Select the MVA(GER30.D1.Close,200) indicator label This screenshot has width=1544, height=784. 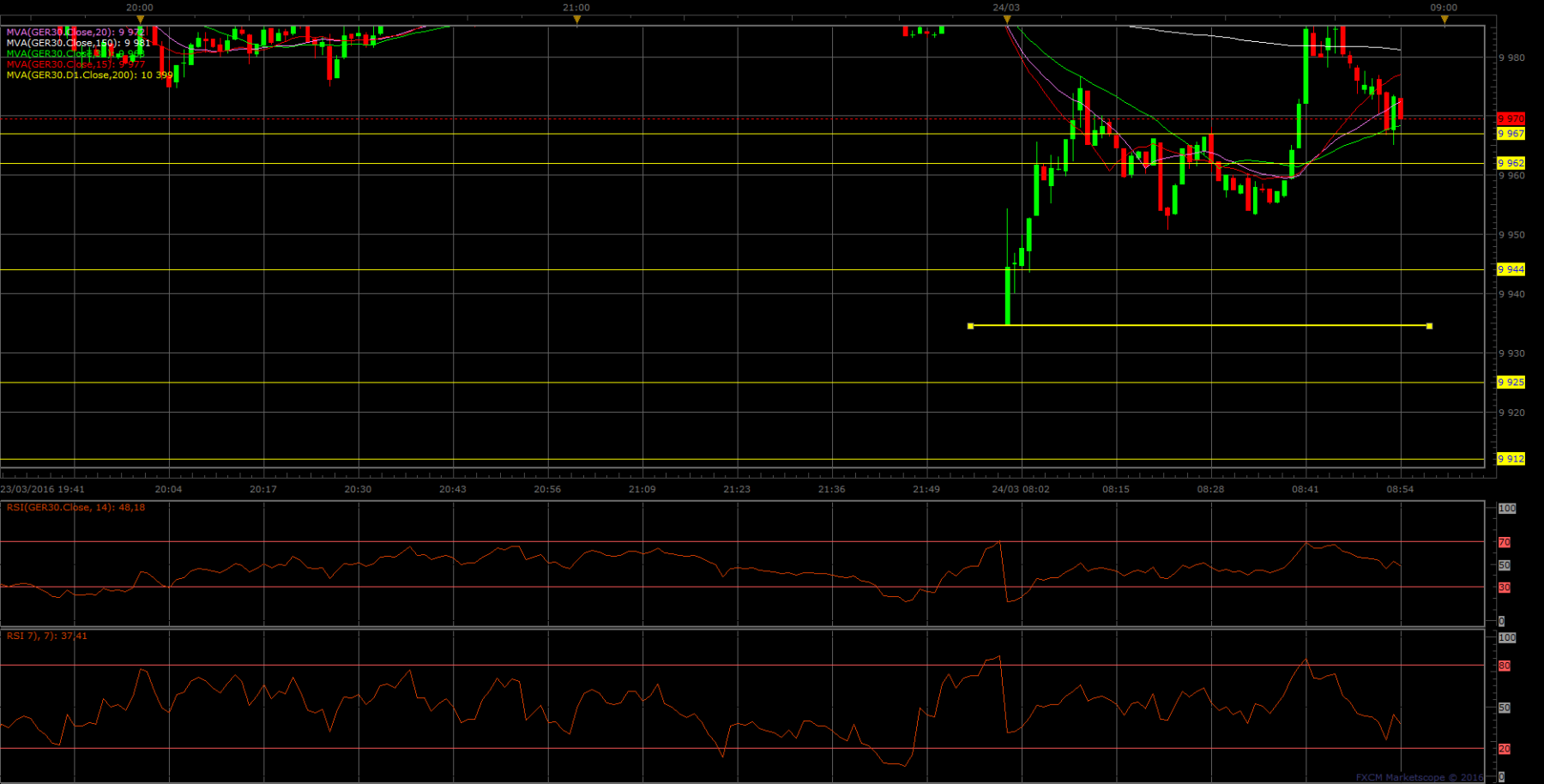(x=90, y=75)
